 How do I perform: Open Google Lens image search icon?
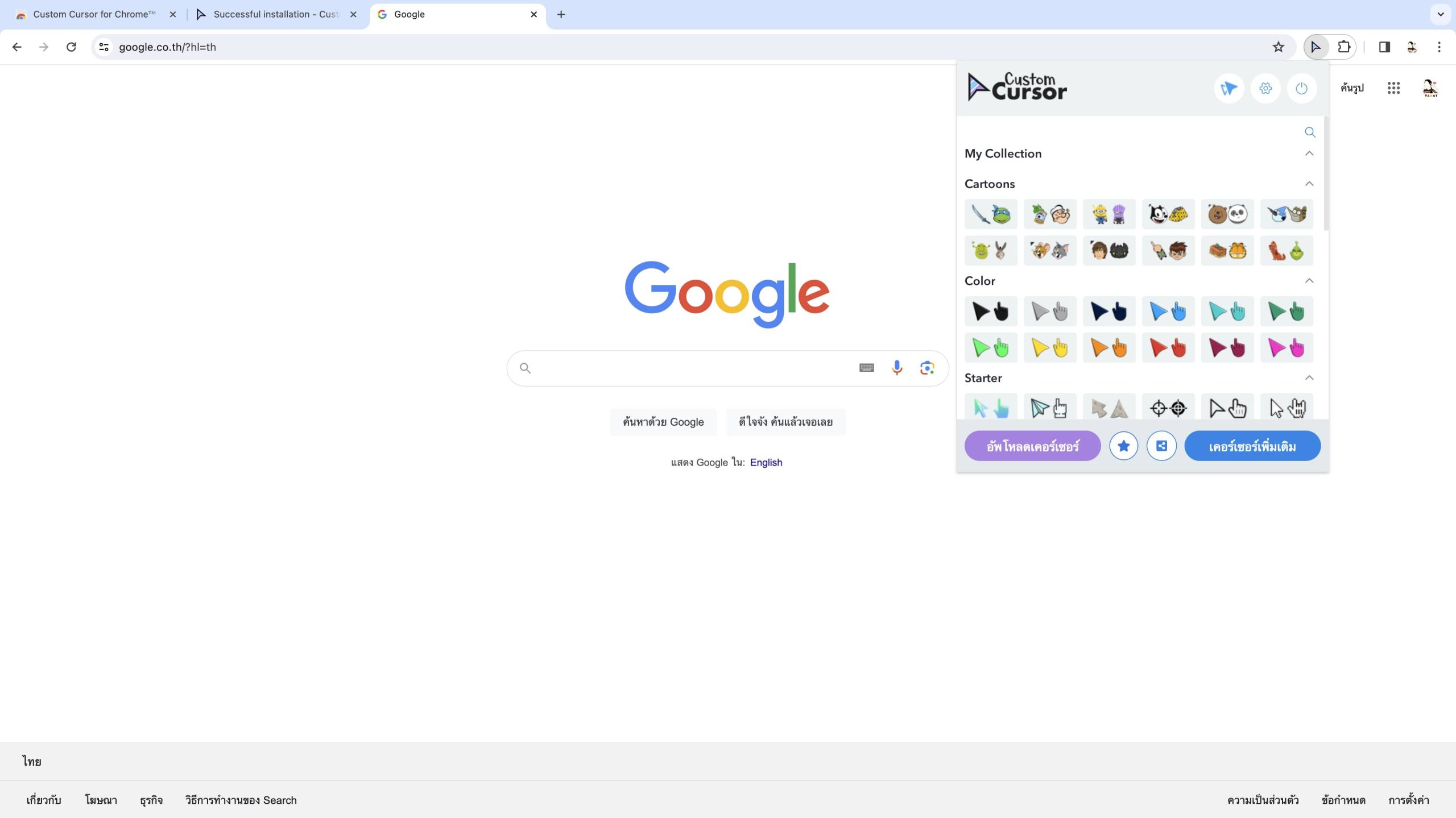[x=927, y=368]
